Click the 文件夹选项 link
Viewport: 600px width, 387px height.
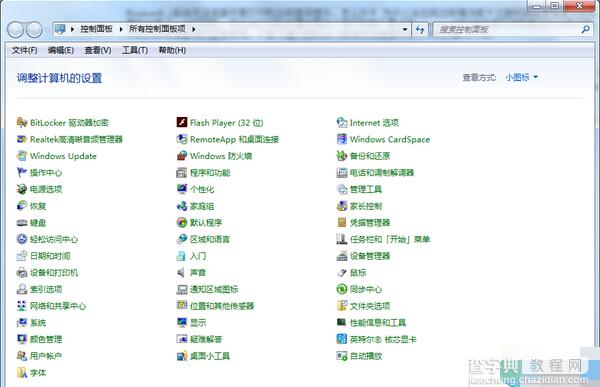click(x=370, y=306)
